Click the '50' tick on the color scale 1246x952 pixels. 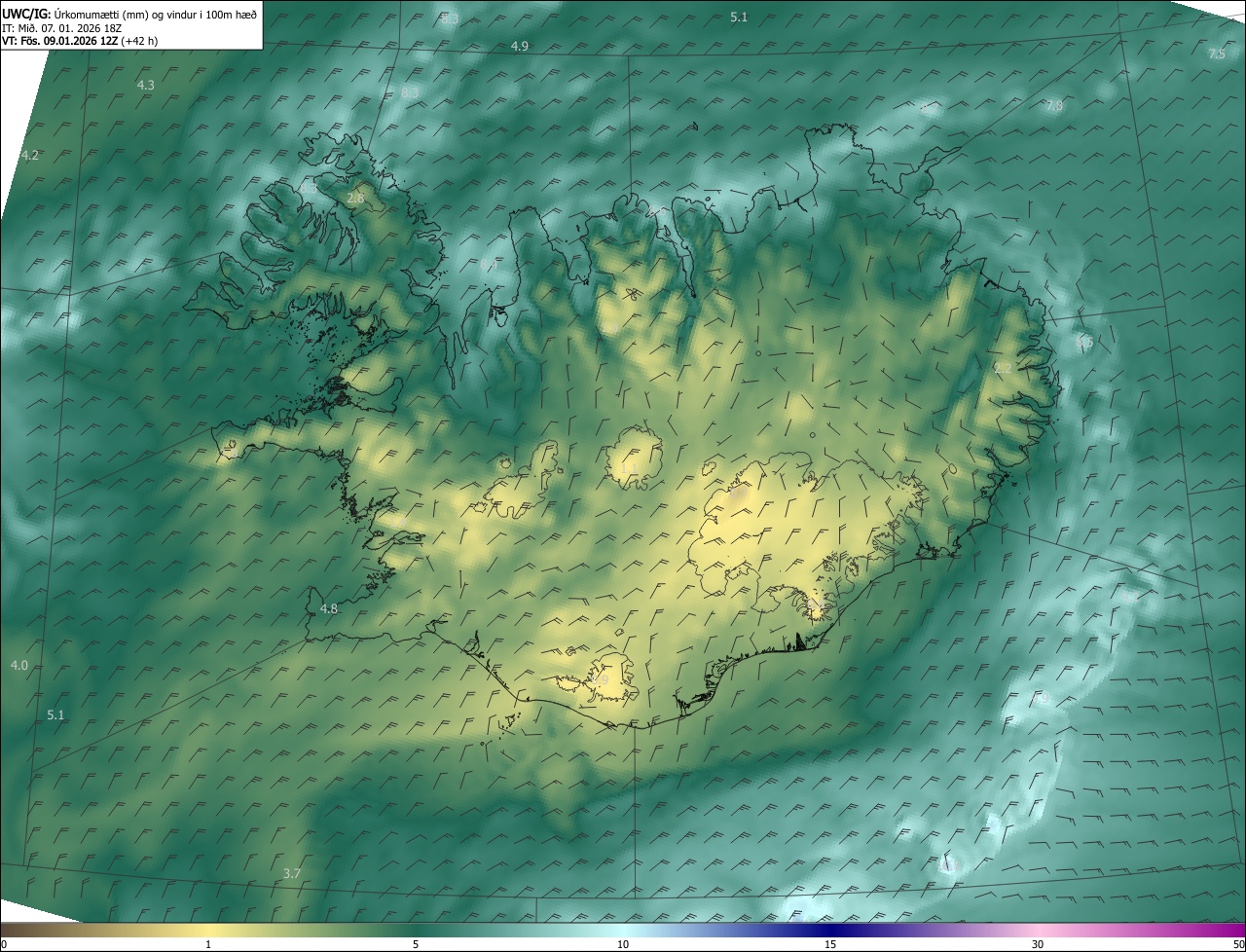(1238, 945)
